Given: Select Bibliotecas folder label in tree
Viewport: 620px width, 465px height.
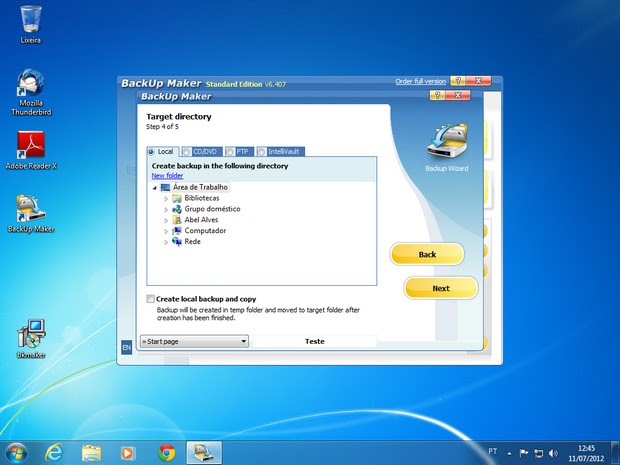Looking at the screenshot, I should 202,198.
